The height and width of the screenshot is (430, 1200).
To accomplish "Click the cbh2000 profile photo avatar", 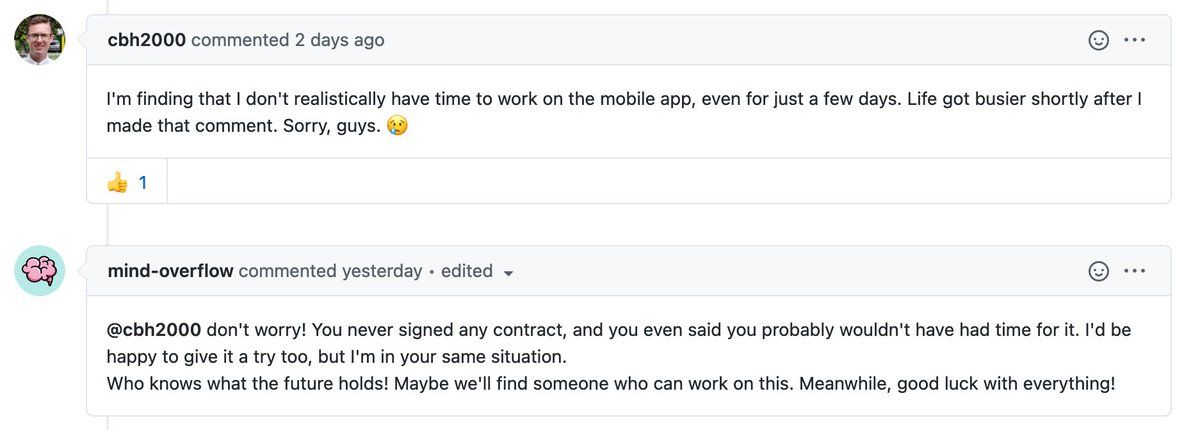I will pyautogui.click(x=40, y=40).
